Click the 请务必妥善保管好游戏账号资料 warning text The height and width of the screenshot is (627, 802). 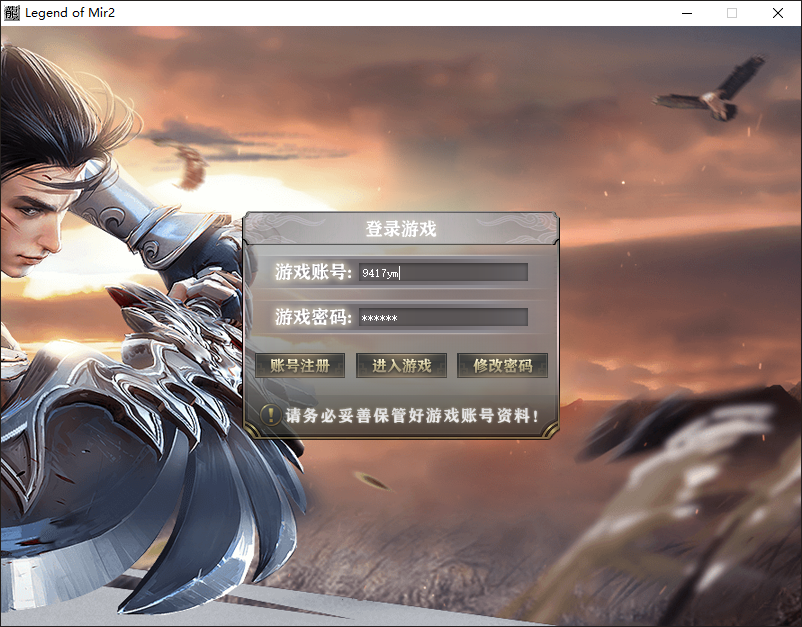[x=412, y=415]
